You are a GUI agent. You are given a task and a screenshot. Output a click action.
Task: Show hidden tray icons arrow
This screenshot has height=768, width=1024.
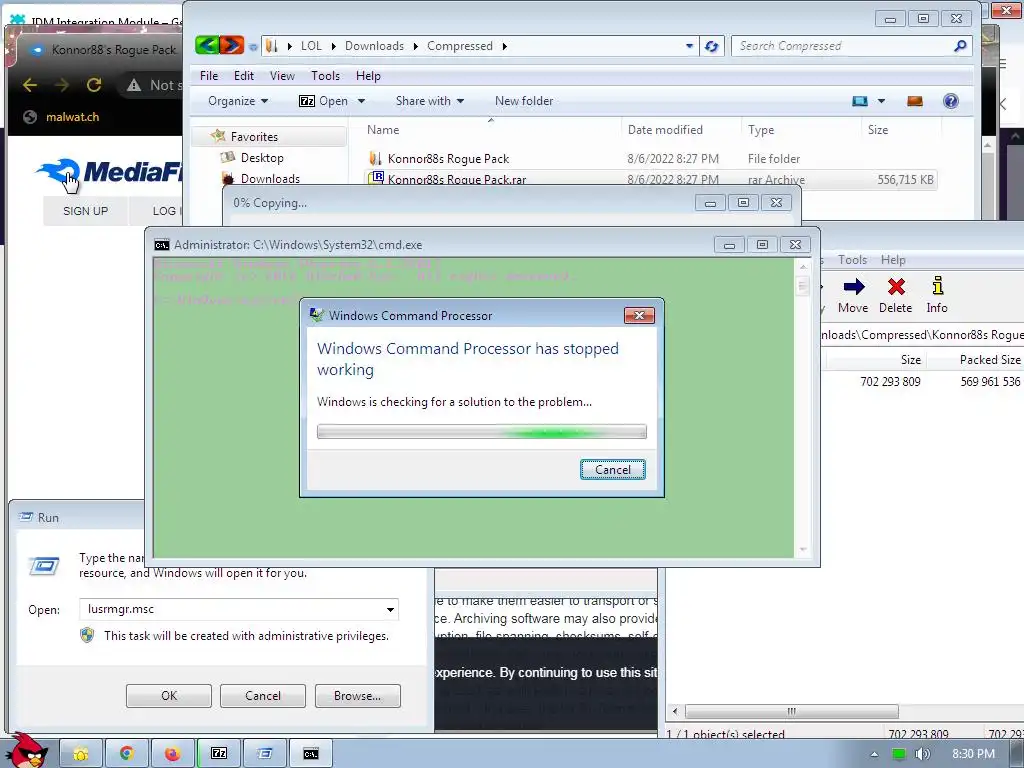874,754
